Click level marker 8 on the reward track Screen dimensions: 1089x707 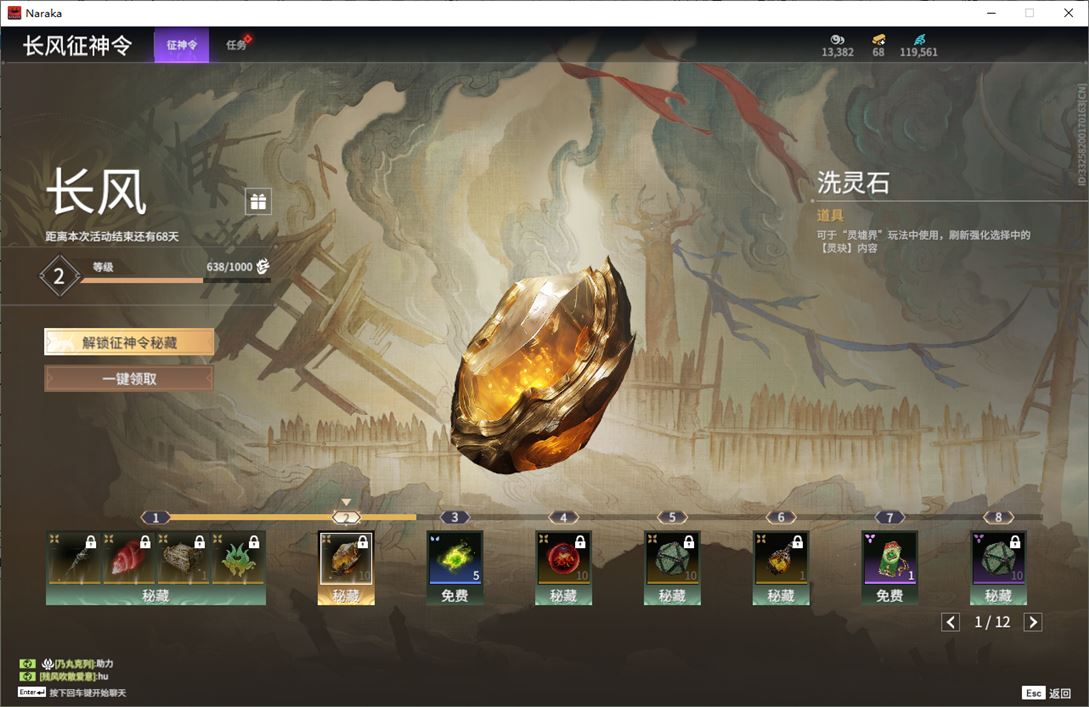click(999, 517)
